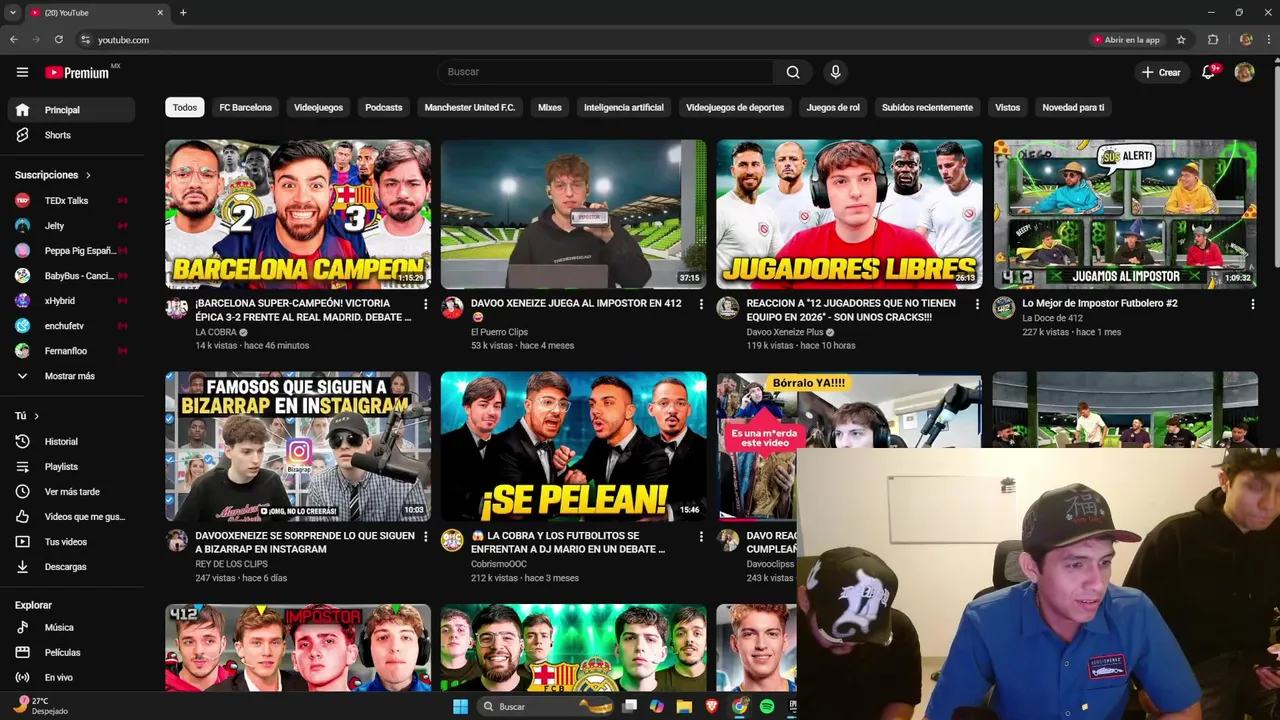Image resolution: width=1280 pixels, height=720 pixels.
Task: Open options for Impostor Futbolero #2
Action: pyautogui.click(x=1252, y=304)
